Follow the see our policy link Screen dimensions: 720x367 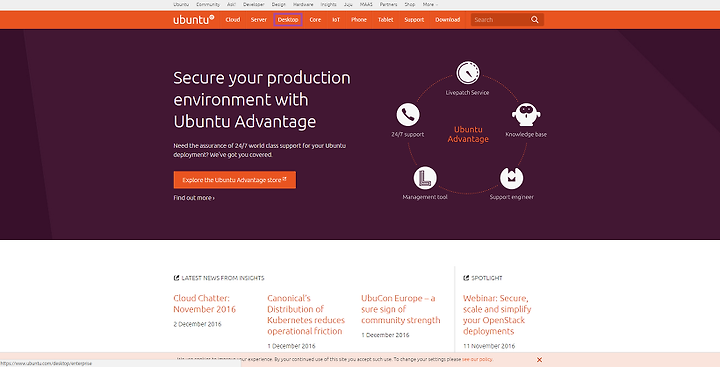point(477,359)
